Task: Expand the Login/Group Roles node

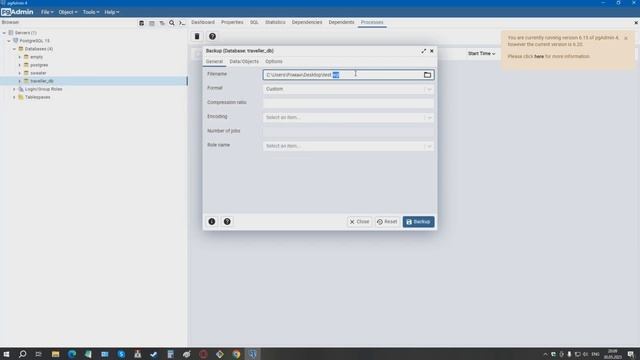Action: [x=14, y=89]
